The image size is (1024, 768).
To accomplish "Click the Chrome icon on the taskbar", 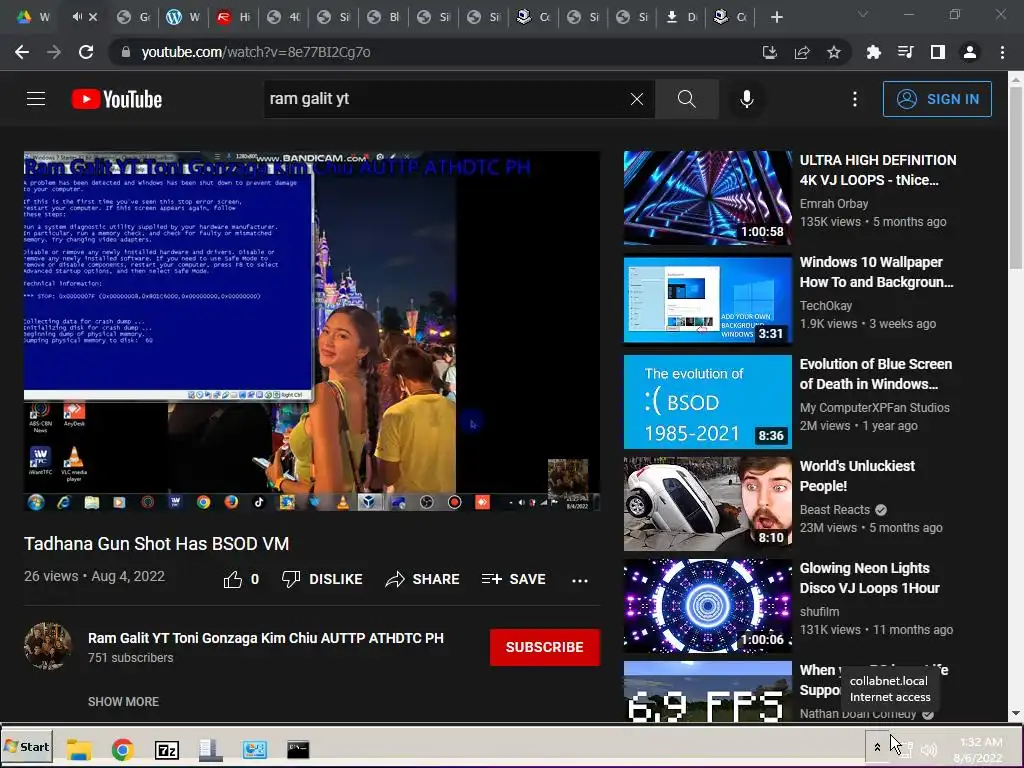I will [x=122, y=749].
